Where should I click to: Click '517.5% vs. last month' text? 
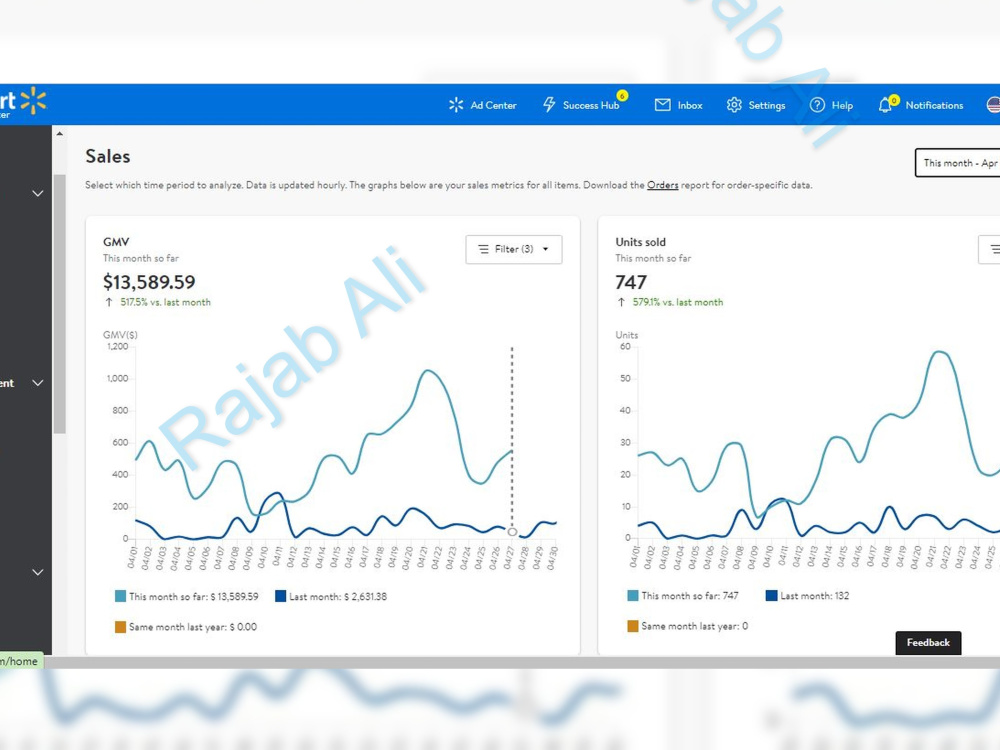pos(165,302)
